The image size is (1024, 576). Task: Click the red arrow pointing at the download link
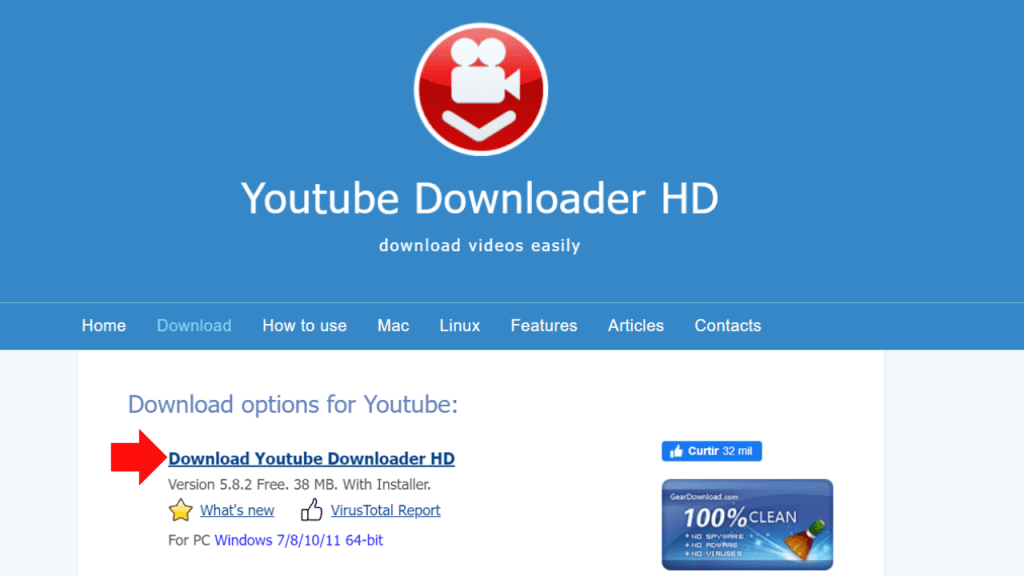click(135, 458)
